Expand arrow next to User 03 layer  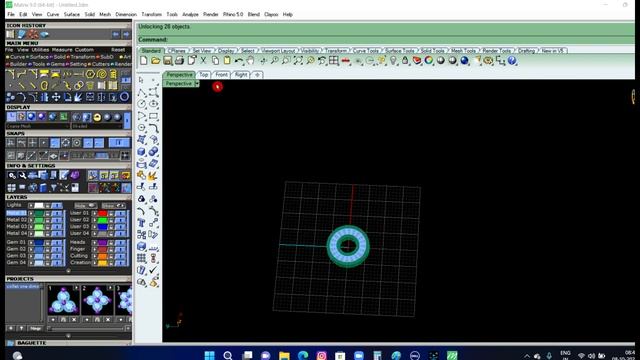coord(94,227)
